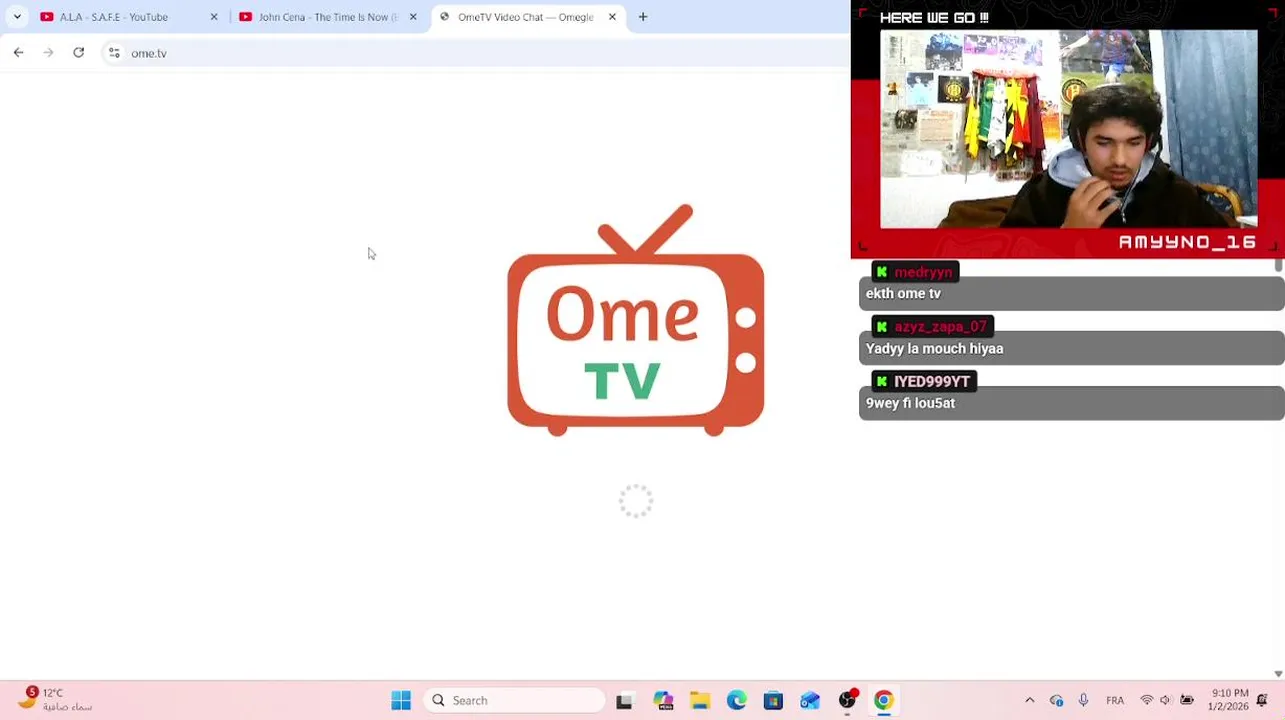This screenshot has height=720, width=1285.
Task: Open the Wi-Fi network settings
Action: 1147,701
